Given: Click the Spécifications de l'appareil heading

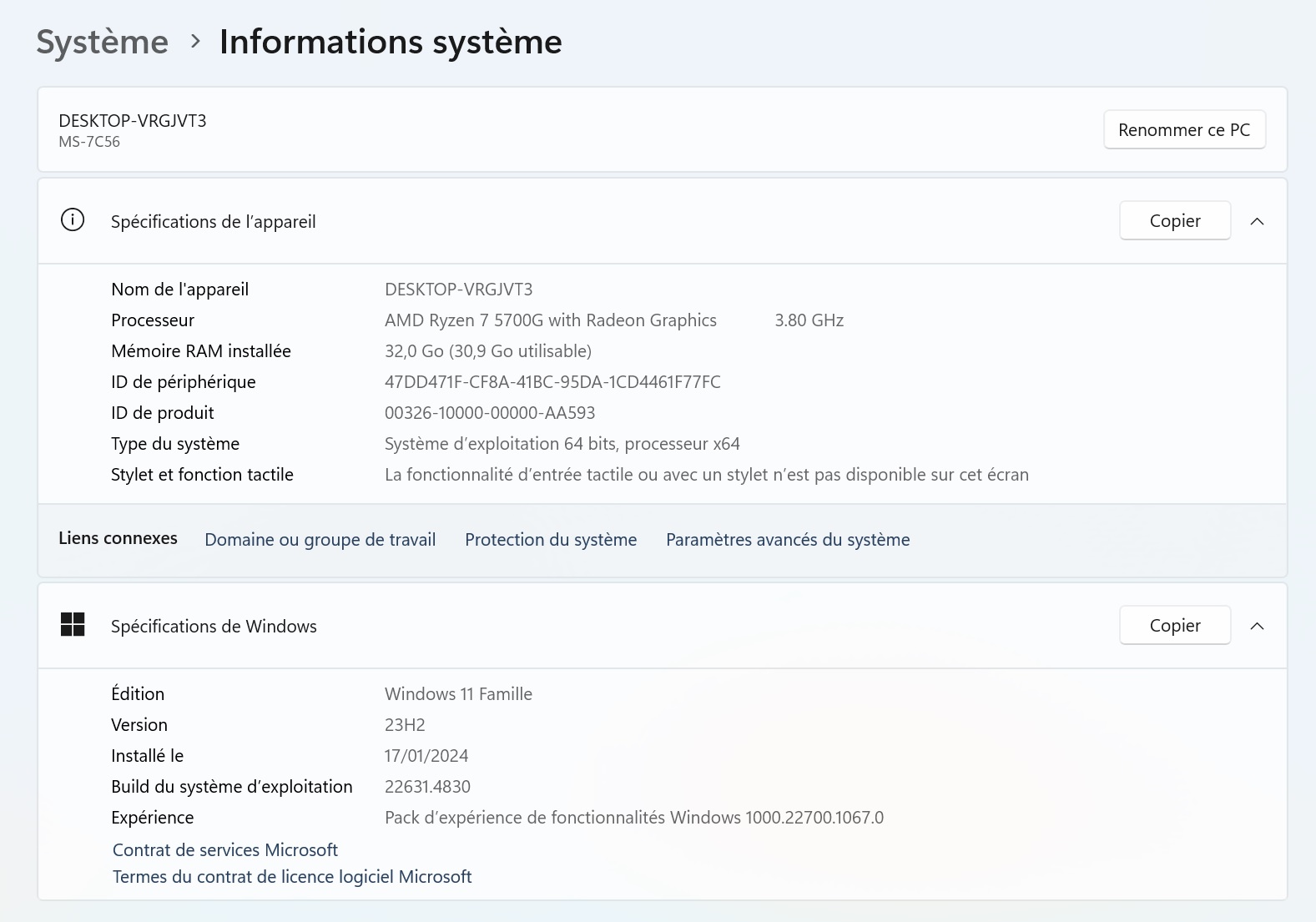Looking at the screenshot, I should (214, 222).
